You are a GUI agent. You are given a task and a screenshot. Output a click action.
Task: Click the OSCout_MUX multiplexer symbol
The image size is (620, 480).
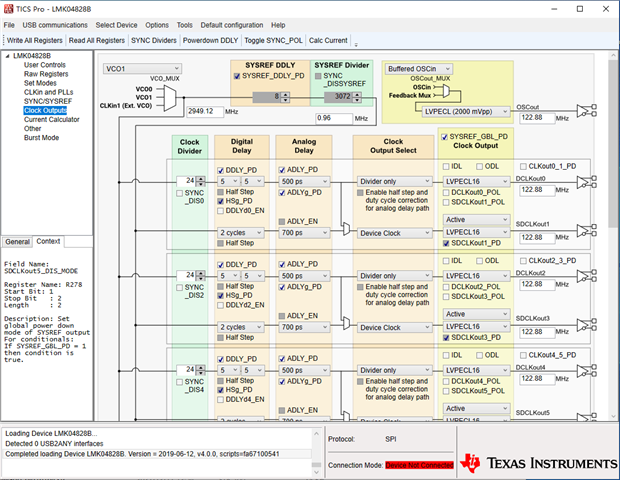pyautogui.click(x=446, y=91)
